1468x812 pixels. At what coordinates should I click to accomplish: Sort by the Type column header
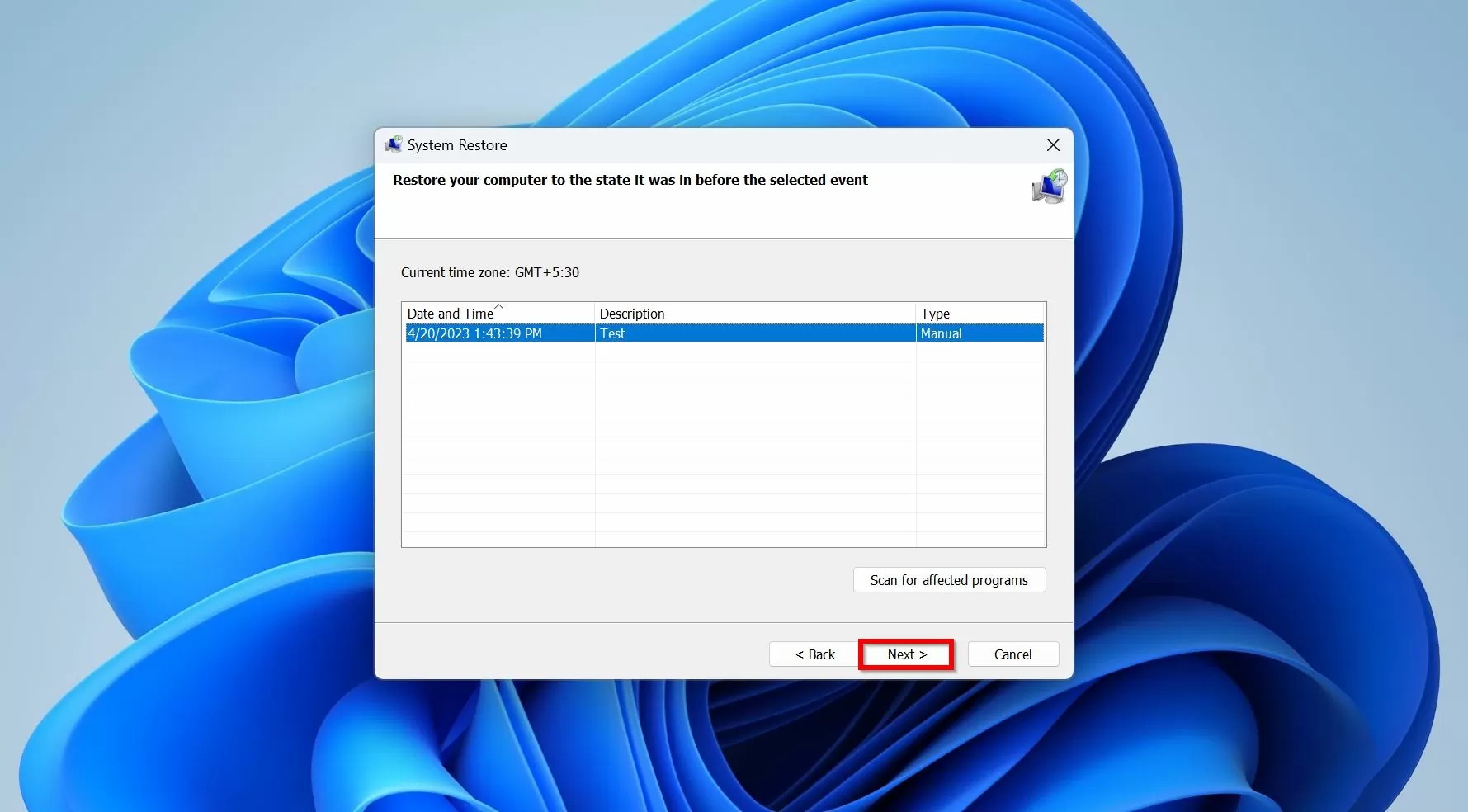pos(935,314)
